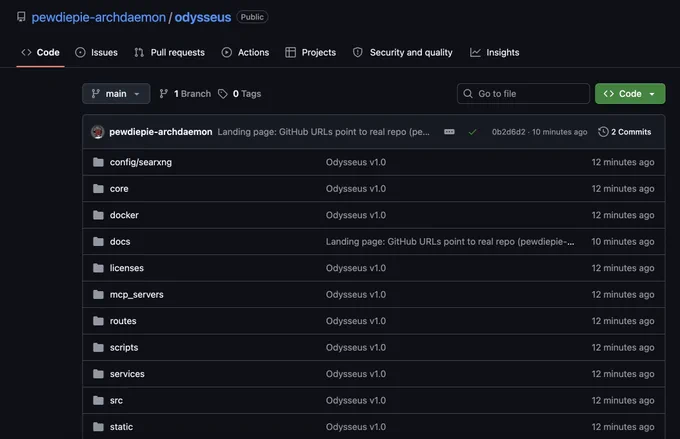The width and height of the screenshot is (680, 439).
Task: Open the Pull requests tab
Action: pyautogui.click(x=170, y=52)
